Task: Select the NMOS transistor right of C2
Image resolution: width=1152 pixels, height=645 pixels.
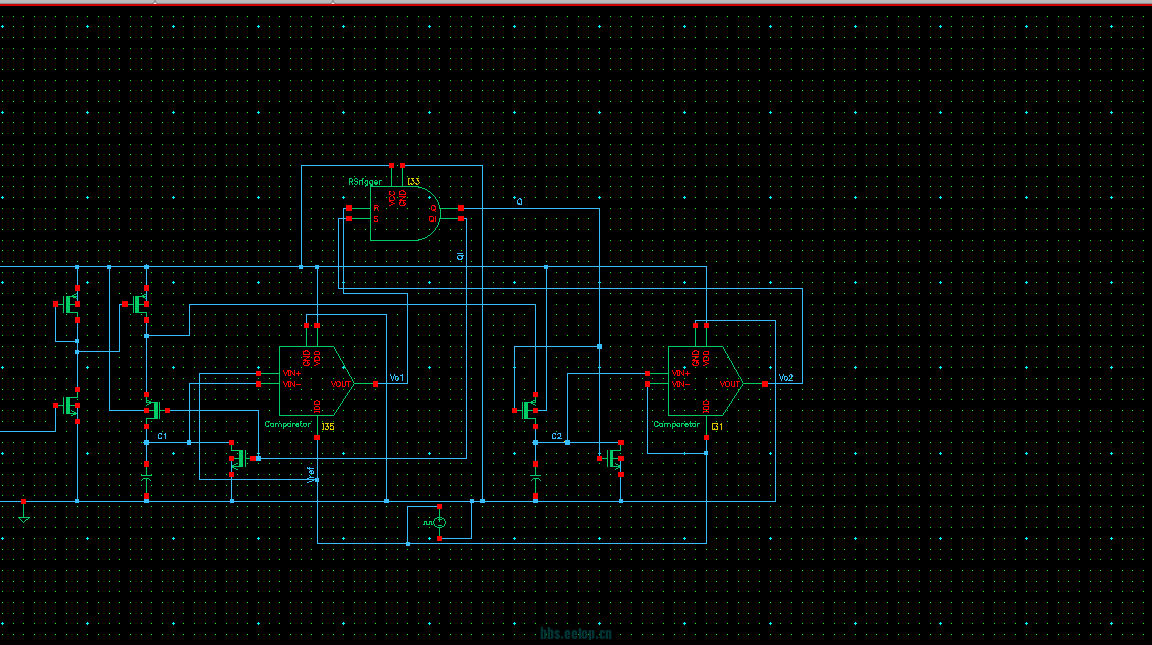Action: (613, 458)
